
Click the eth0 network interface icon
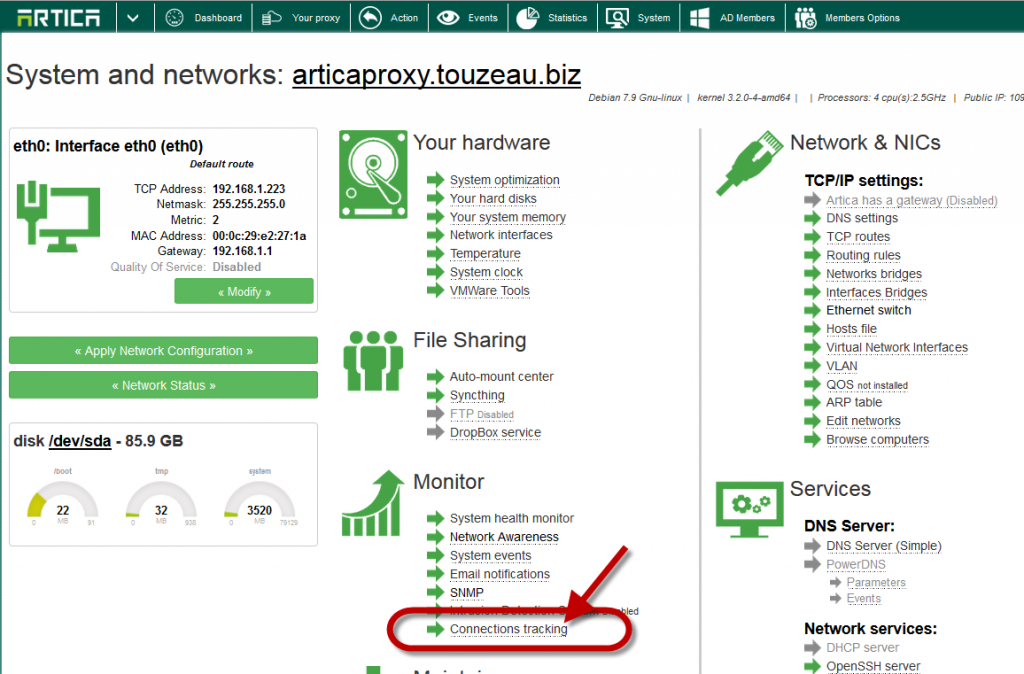point(58,217)
